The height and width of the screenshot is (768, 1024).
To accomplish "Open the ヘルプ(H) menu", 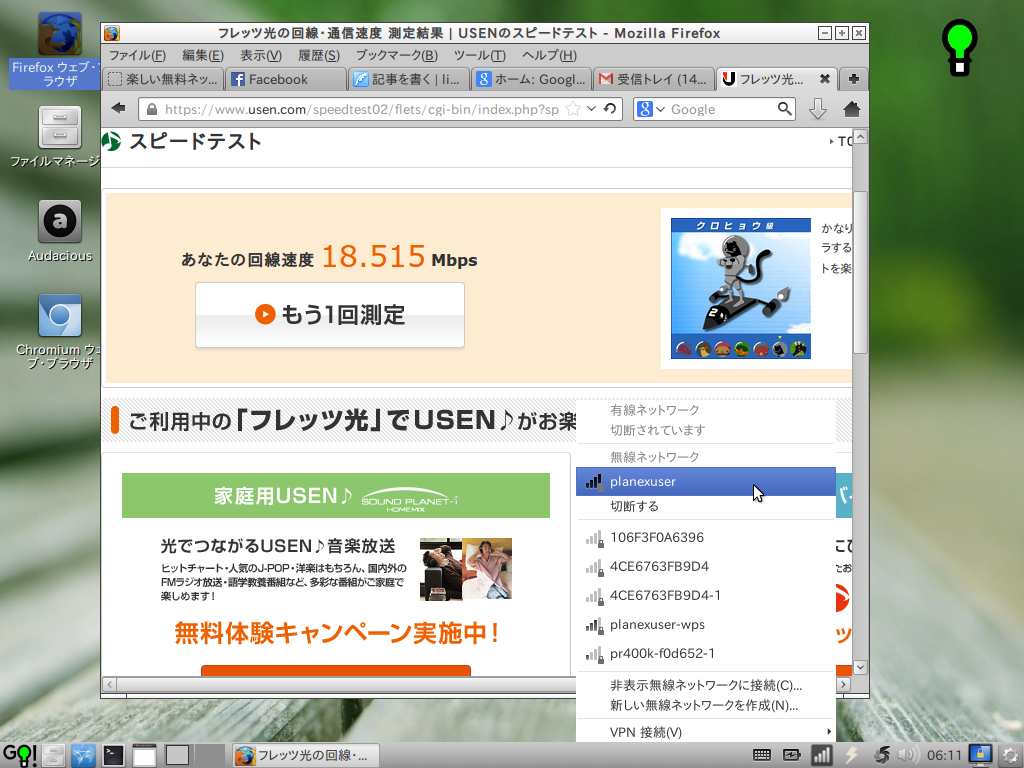I will [x=549, y=56].
